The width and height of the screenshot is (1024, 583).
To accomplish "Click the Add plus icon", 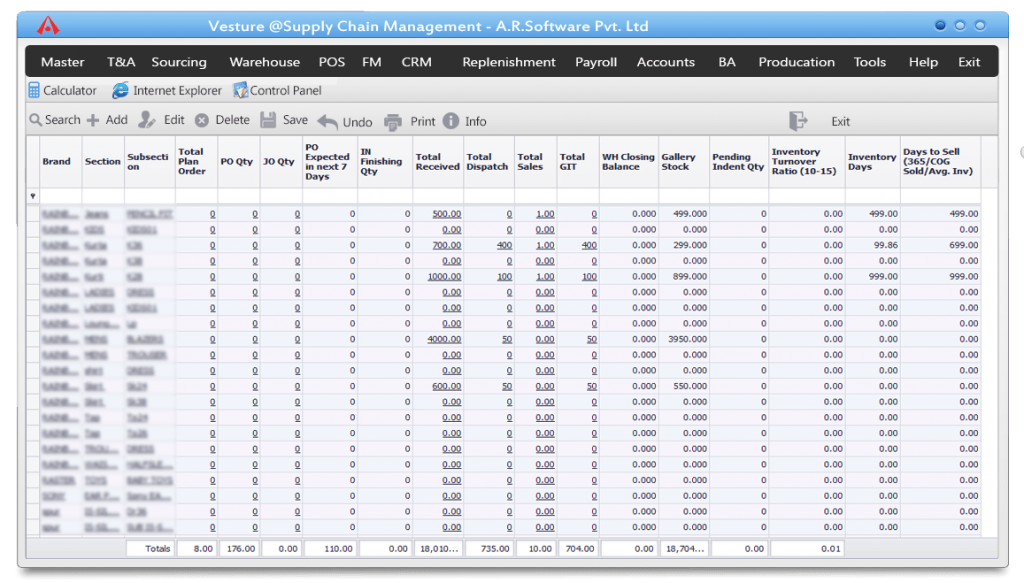I will coord(93,120).
